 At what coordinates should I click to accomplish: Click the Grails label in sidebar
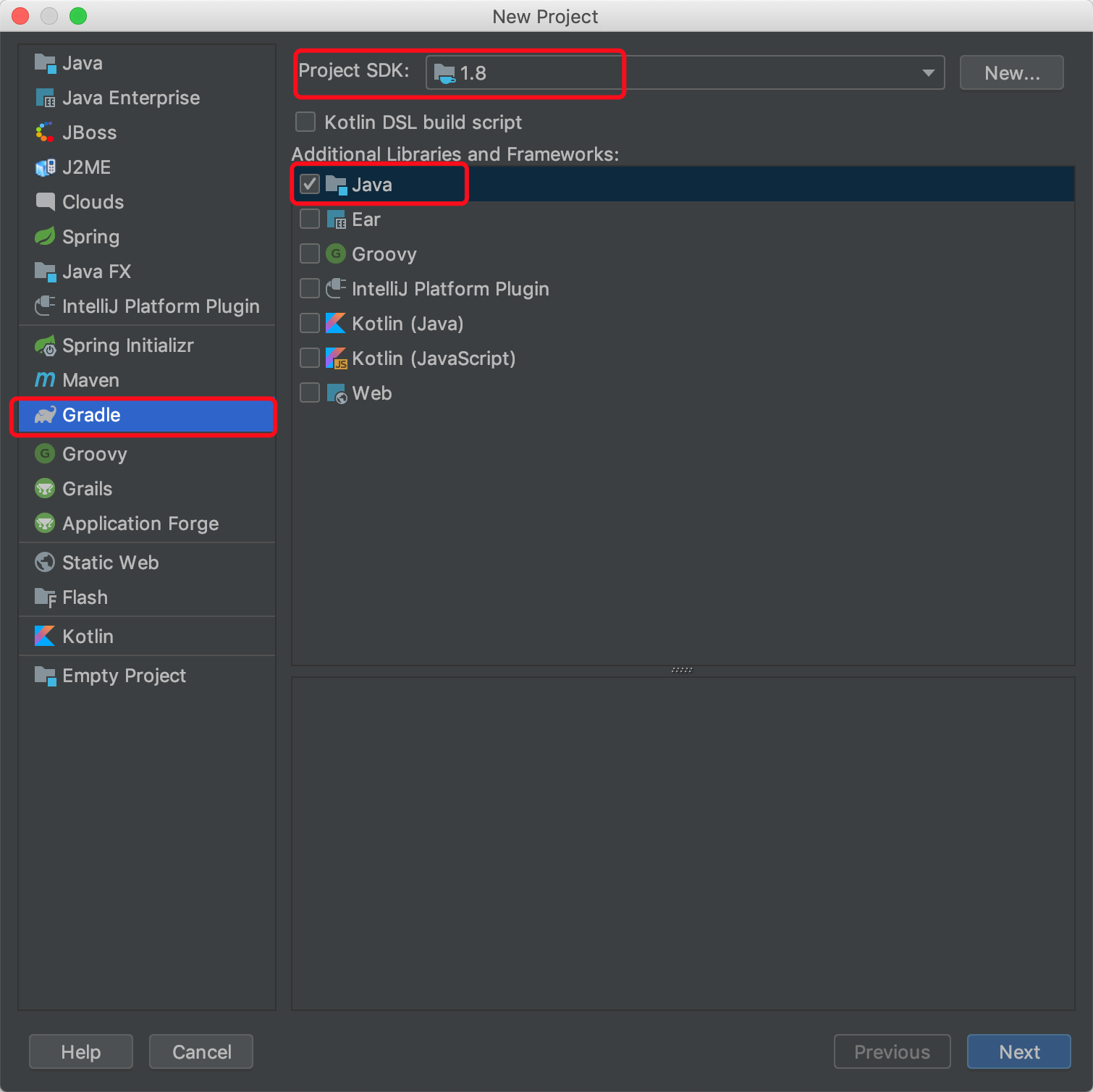coord(87,489)
